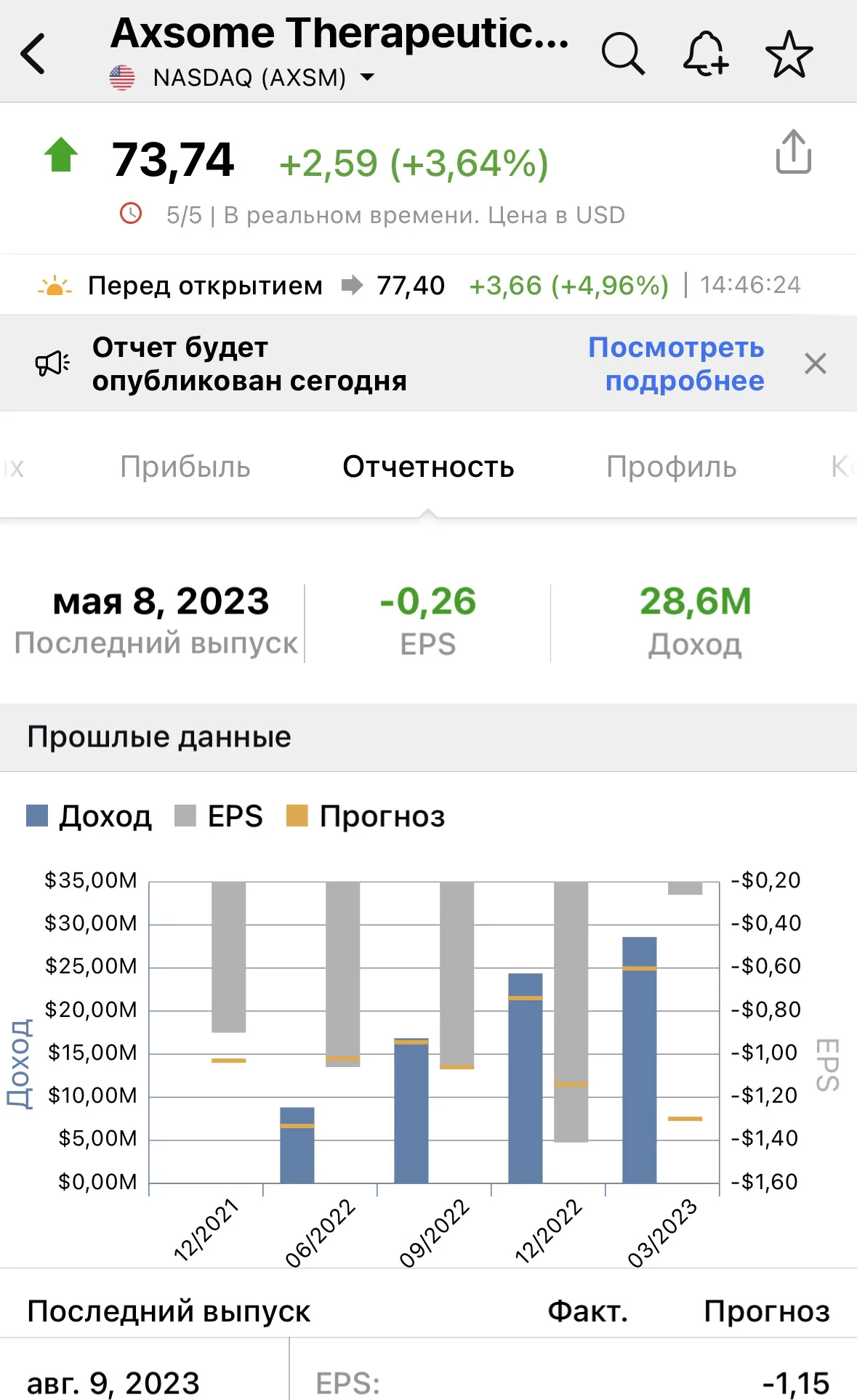Viewport: 857px width, 1400px height.
Task: Dismiss the earnings report banner
Action: pos(816,363)
